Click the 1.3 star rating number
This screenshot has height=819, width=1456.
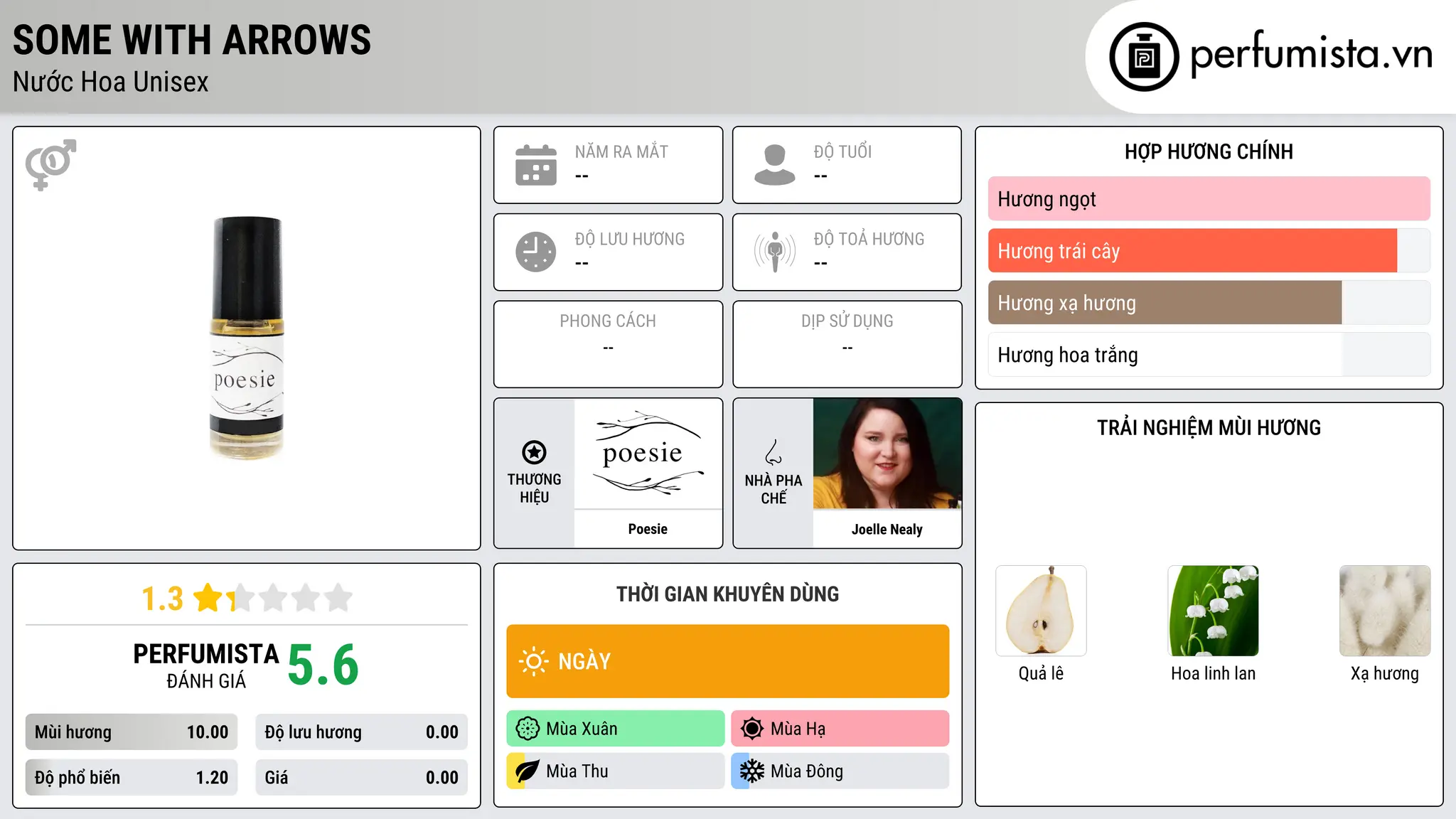(162, 599)
